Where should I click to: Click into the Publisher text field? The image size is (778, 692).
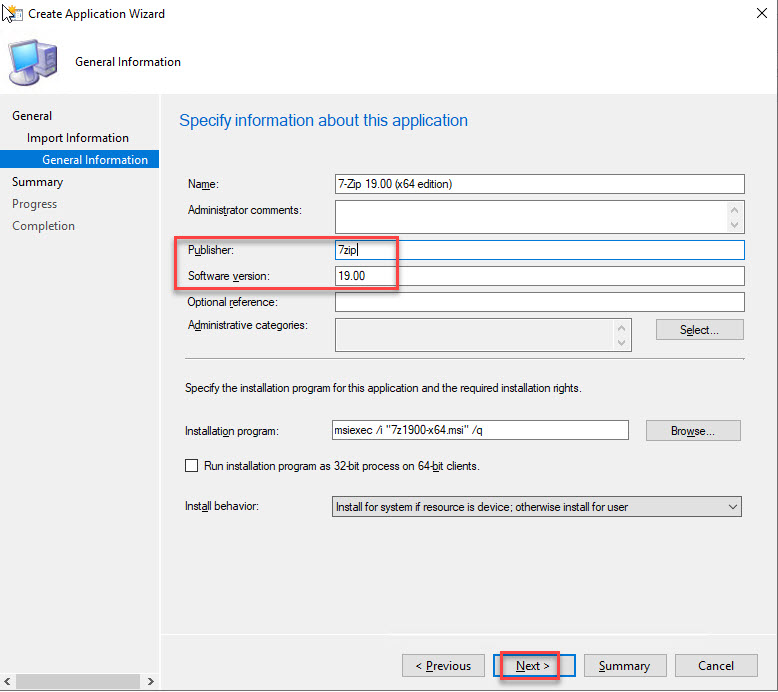[540, 250]
